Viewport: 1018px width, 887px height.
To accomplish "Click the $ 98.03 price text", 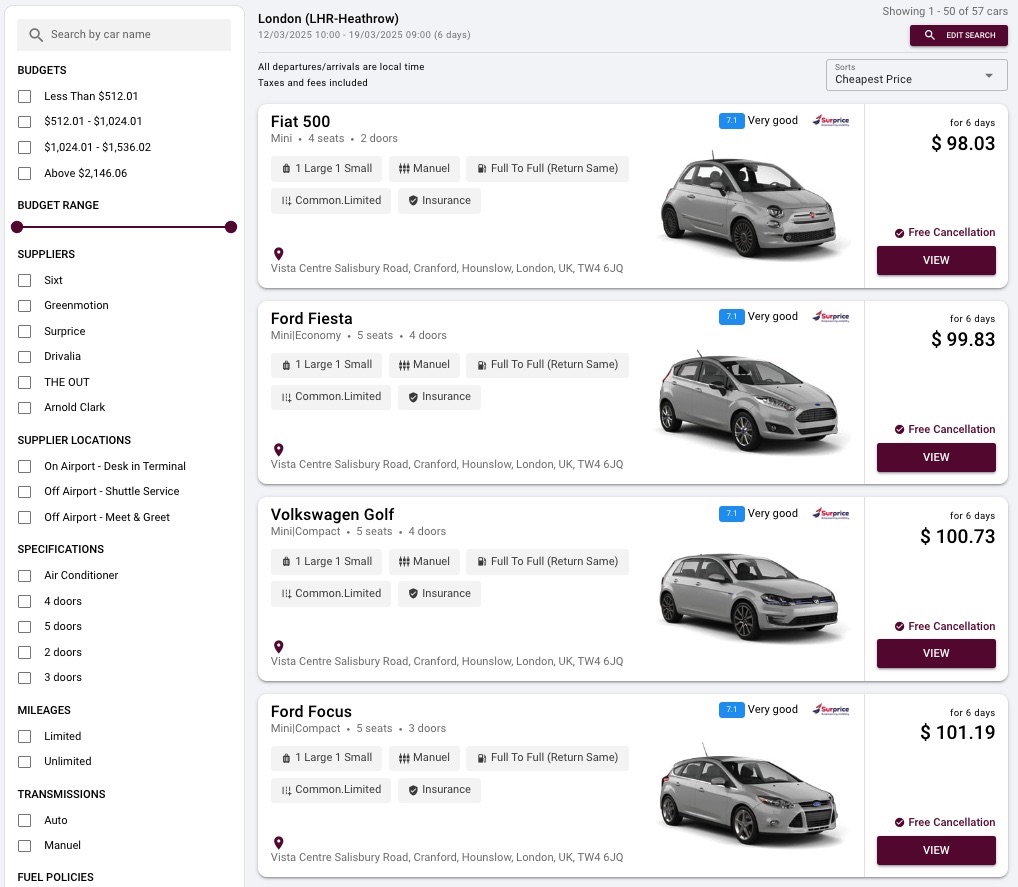I will tap(963, 144).
